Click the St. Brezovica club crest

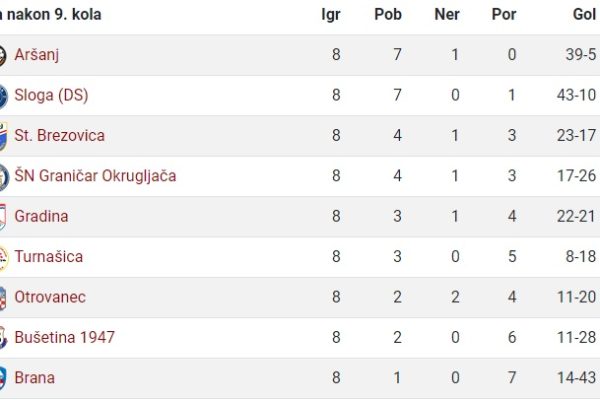tap(3, 136)
